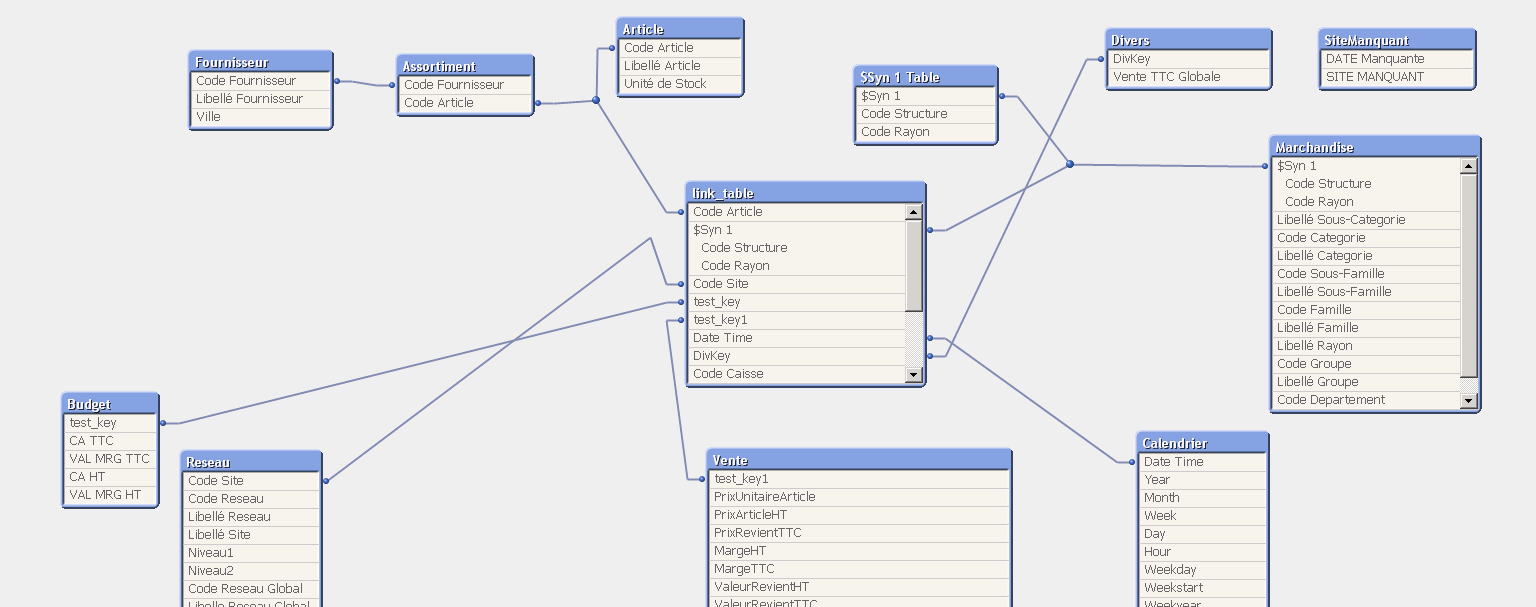Click Code Categorie in Marchandise
Viewport: 1536px width, 607px height.
point(1367,238)
